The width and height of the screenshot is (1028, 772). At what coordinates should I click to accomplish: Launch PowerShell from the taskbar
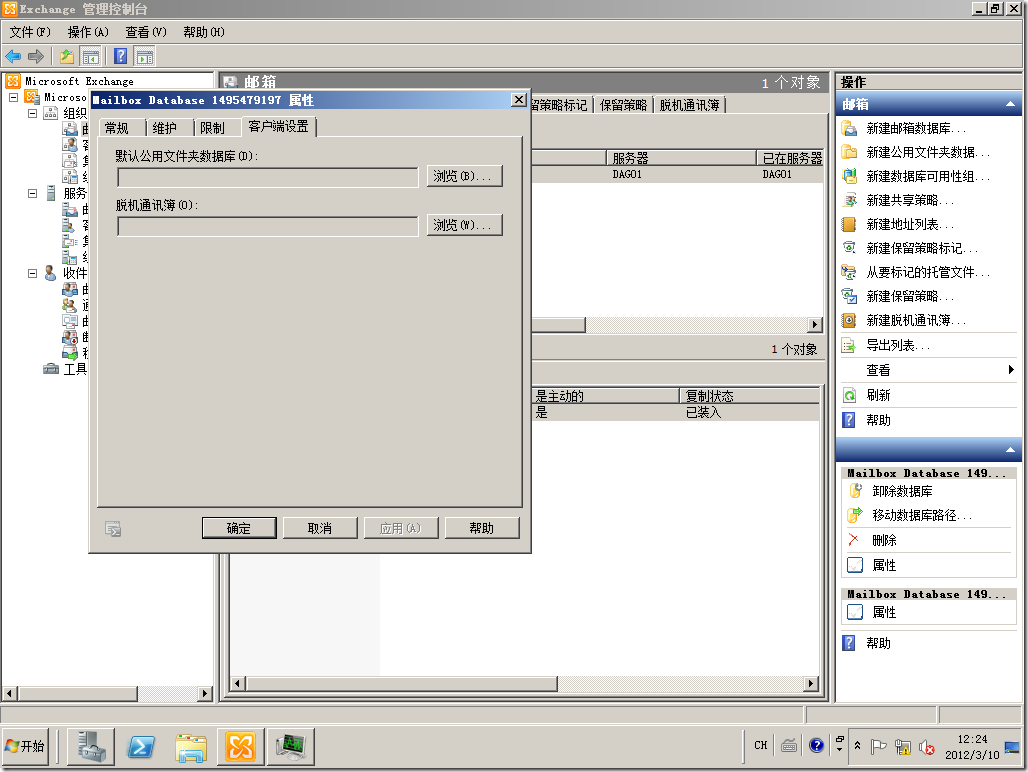(x=141, y=746)
